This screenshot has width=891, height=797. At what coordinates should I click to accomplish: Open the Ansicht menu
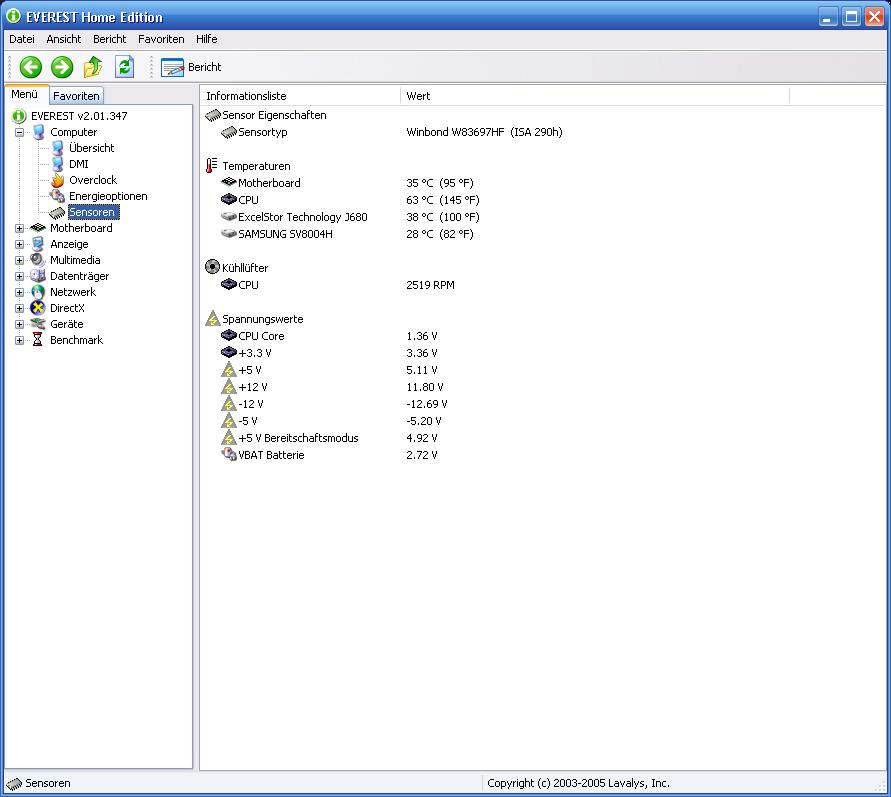[64, 39]
